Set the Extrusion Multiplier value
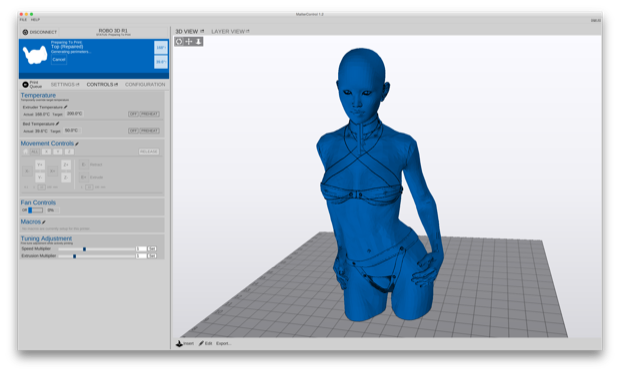 (x=152, y=256)
